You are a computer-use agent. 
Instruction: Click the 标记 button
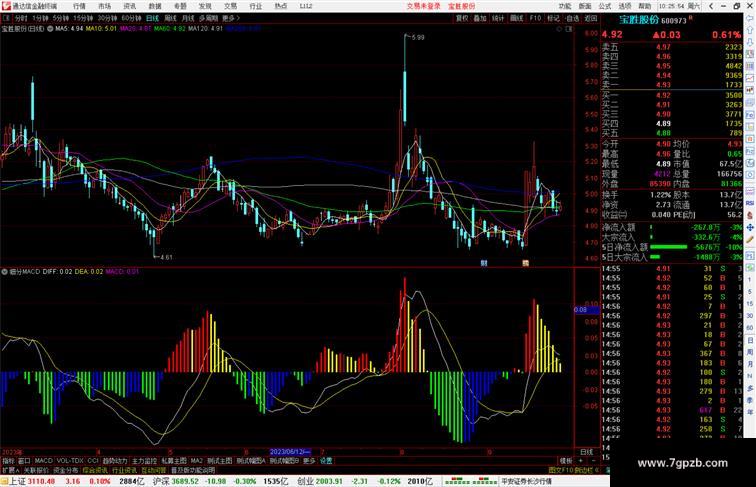(553, 18)
